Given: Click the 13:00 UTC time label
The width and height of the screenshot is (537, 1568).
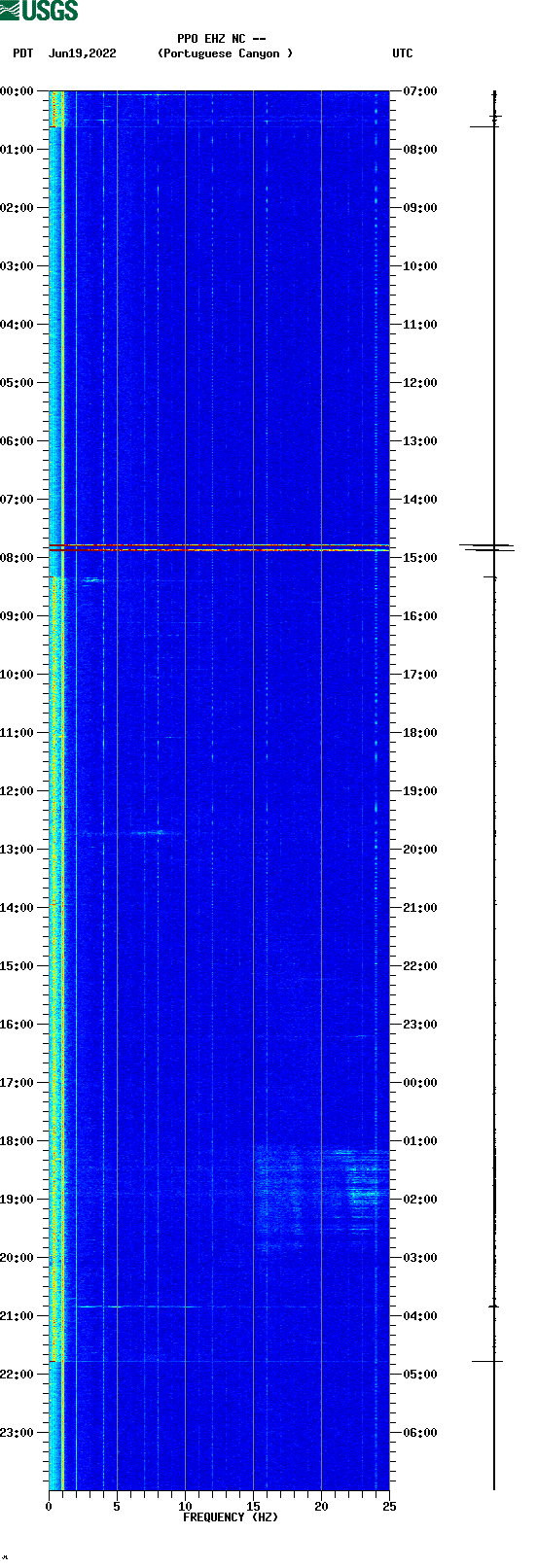Looking at the screenshot, I should tap(420, 440).
